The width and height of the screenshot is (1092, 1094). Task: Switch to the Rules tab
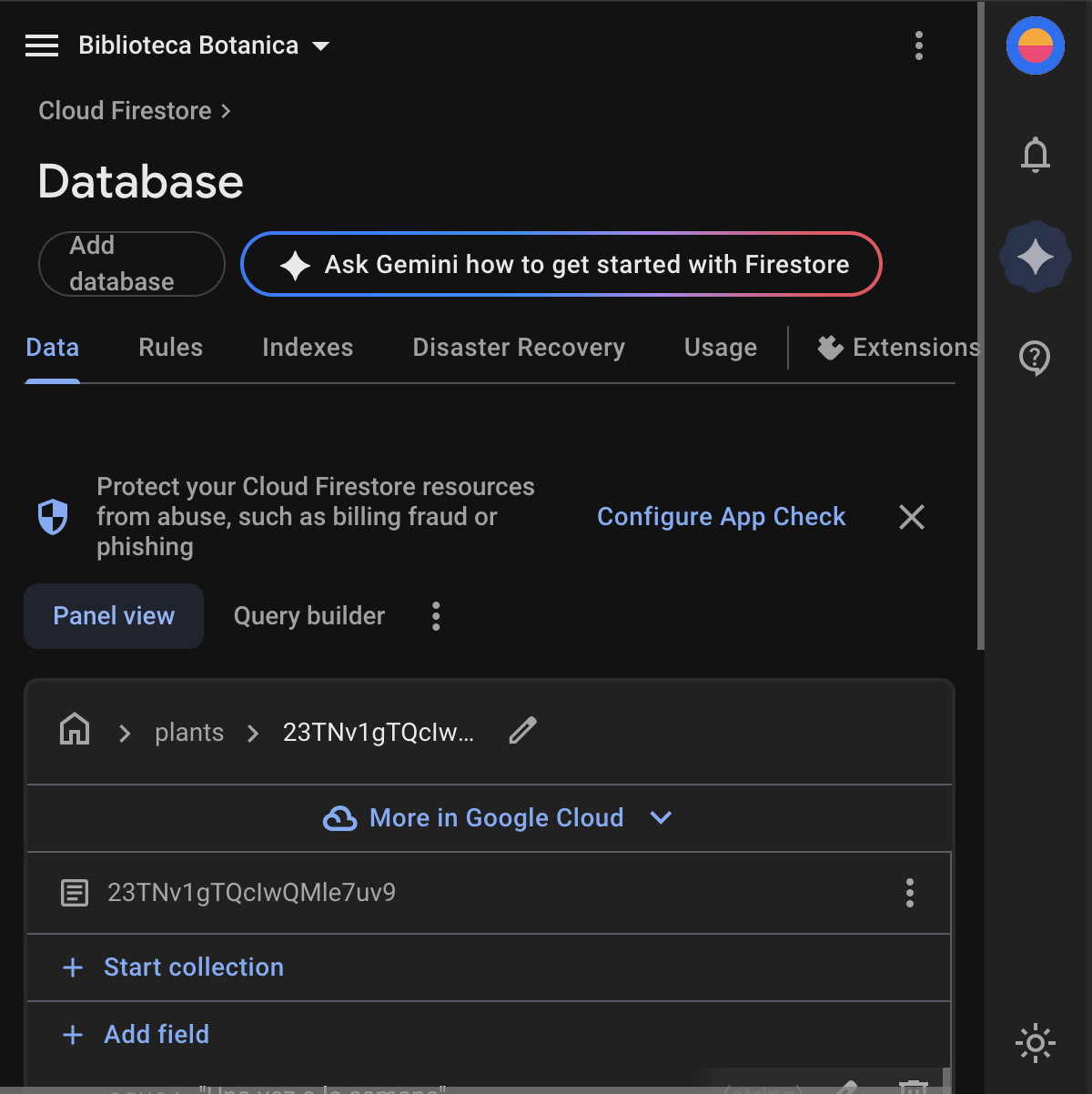(x=170, y=347)
